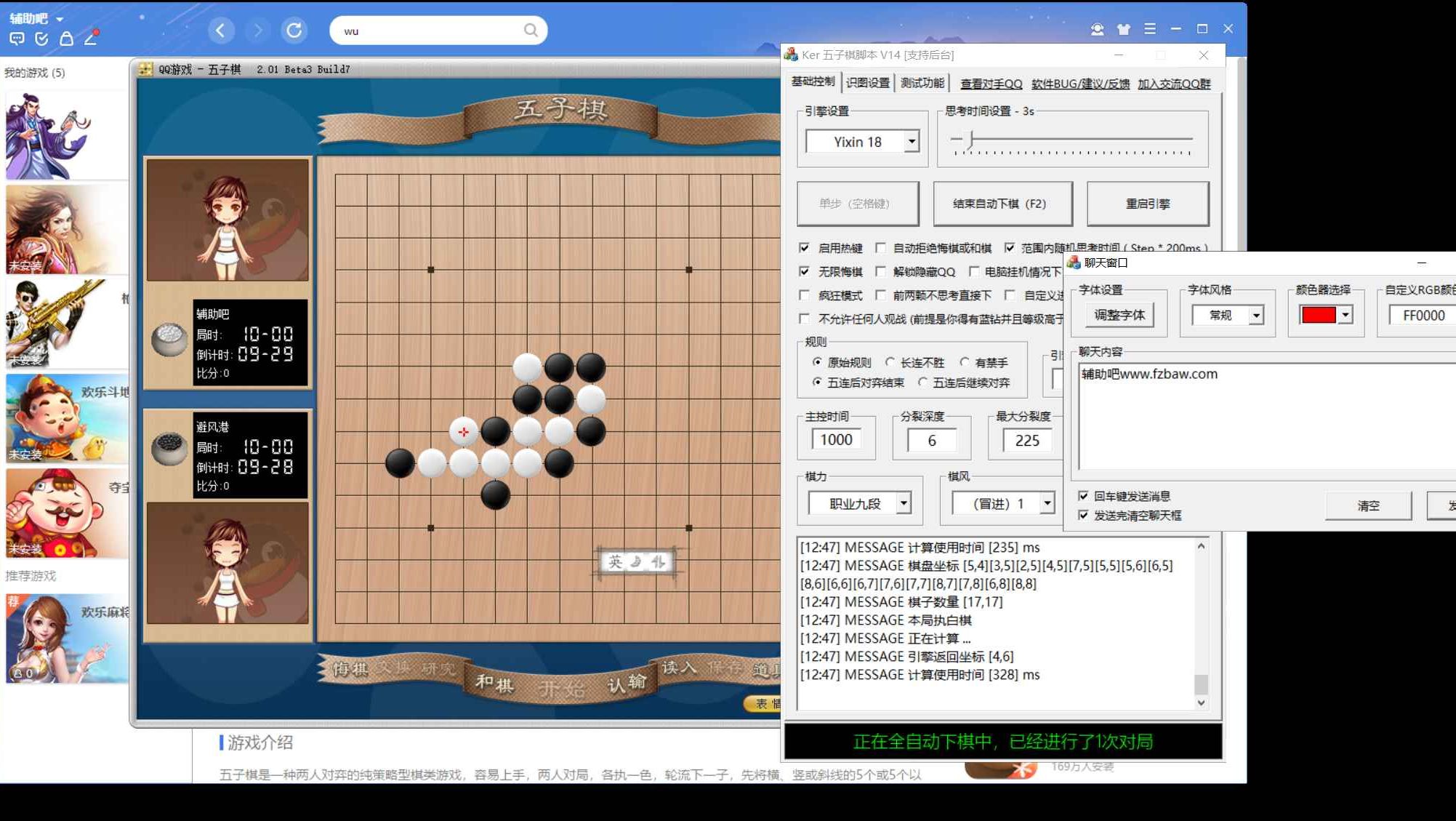
Task: Toggle the 回车键发送消息 checkbox
Action: [1083, 496]
